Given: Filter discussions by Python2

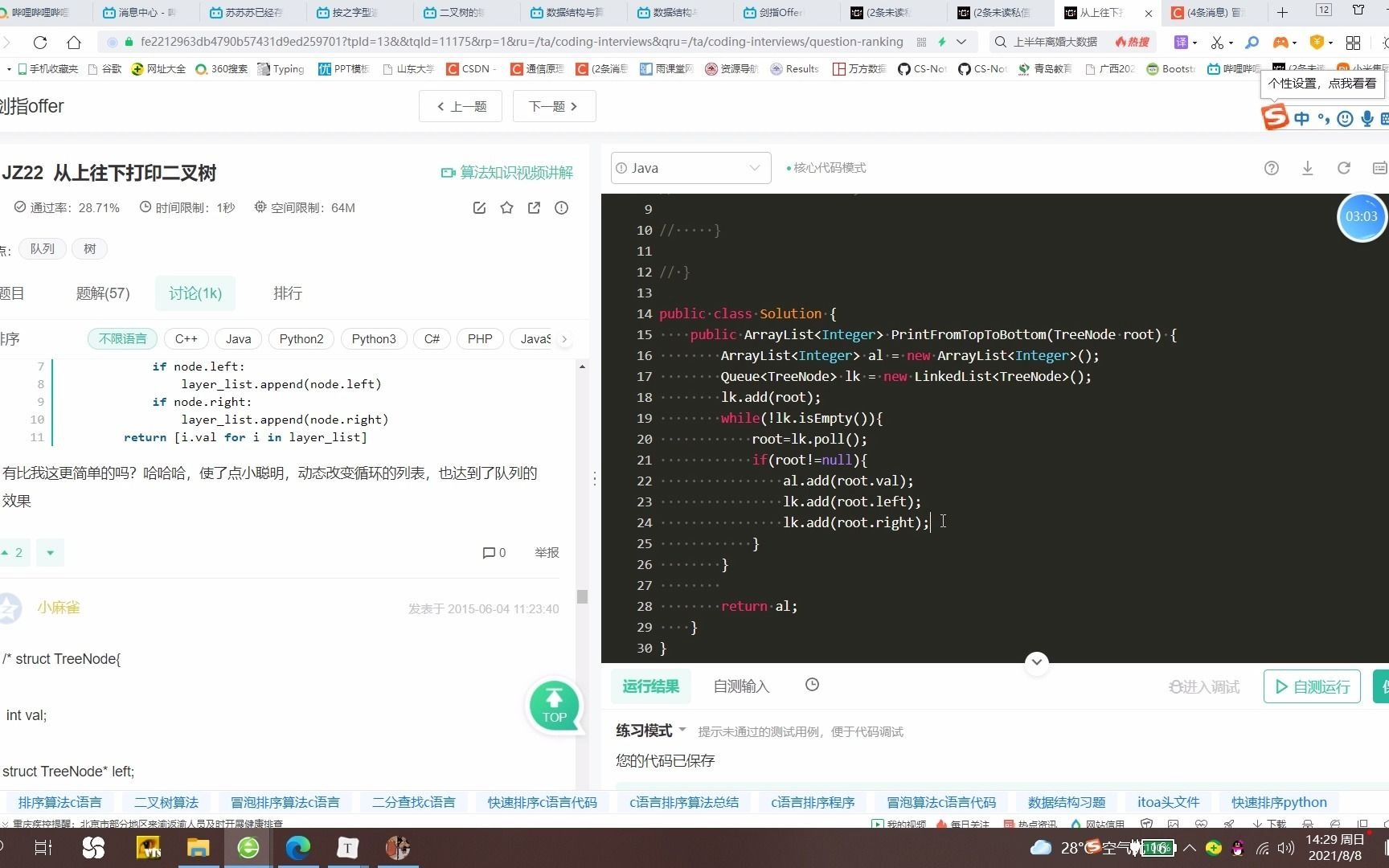Looking at the screenshot, I should tap(301, 338).
